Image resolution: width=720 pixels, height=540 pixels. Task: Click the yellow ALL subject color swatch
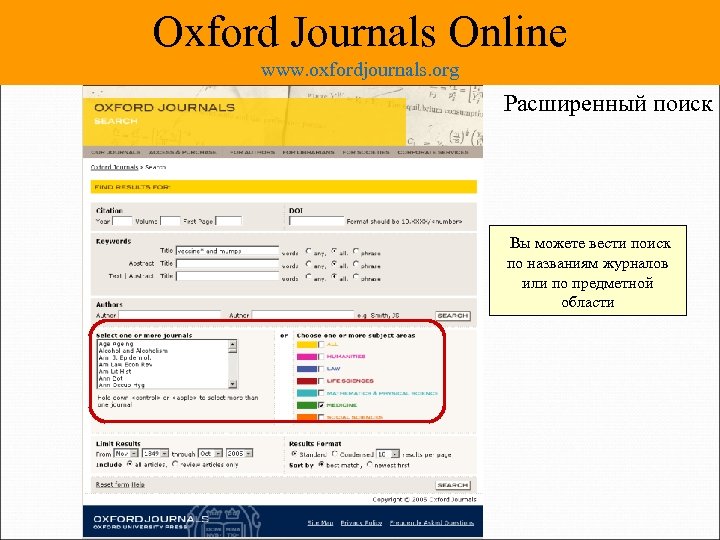click(x=307, y=344)
